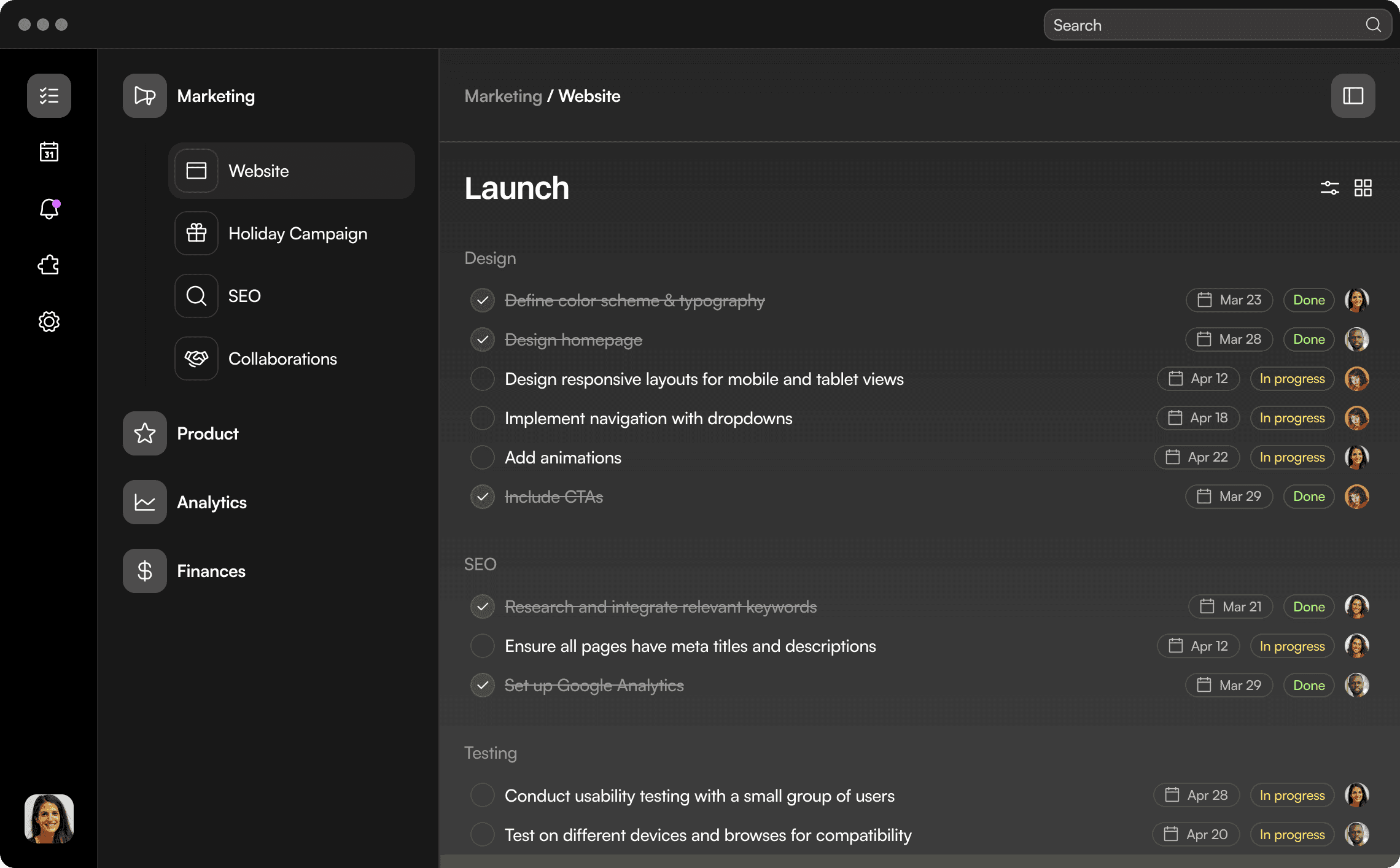The width and height of the screenshot is (1400, 868).
Task: Uncheck the Design homepage task
Action: [x=483, y=339]
